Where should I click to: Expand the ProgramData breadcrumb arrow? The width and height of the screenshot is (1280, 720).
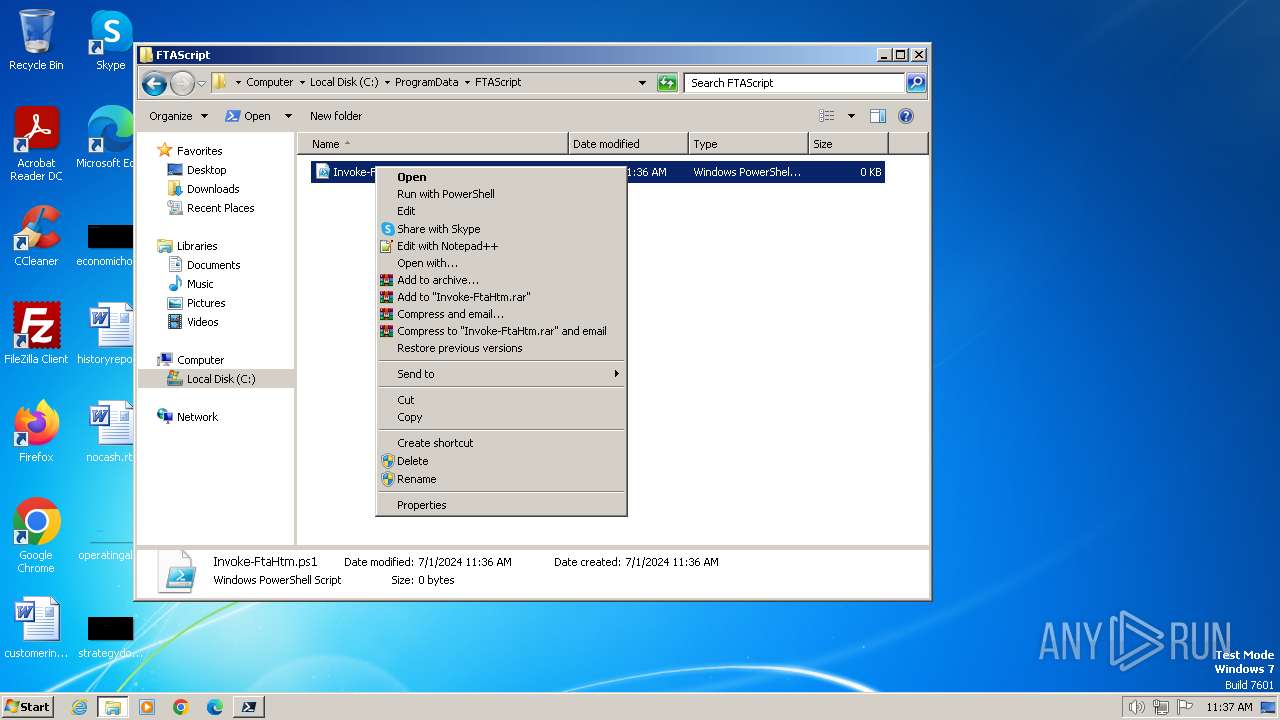[466, 83]
